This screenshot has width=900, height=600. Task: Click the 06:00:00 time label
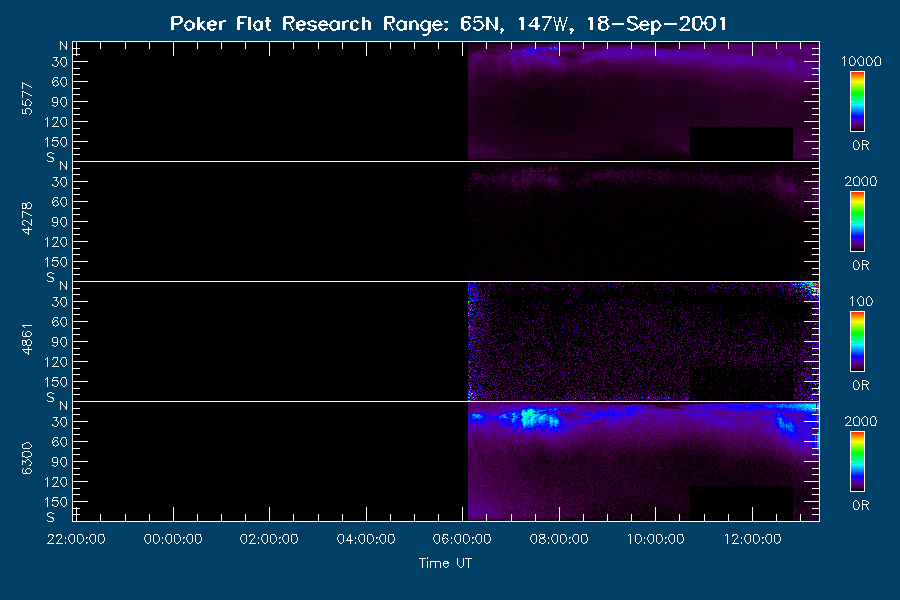462,539
